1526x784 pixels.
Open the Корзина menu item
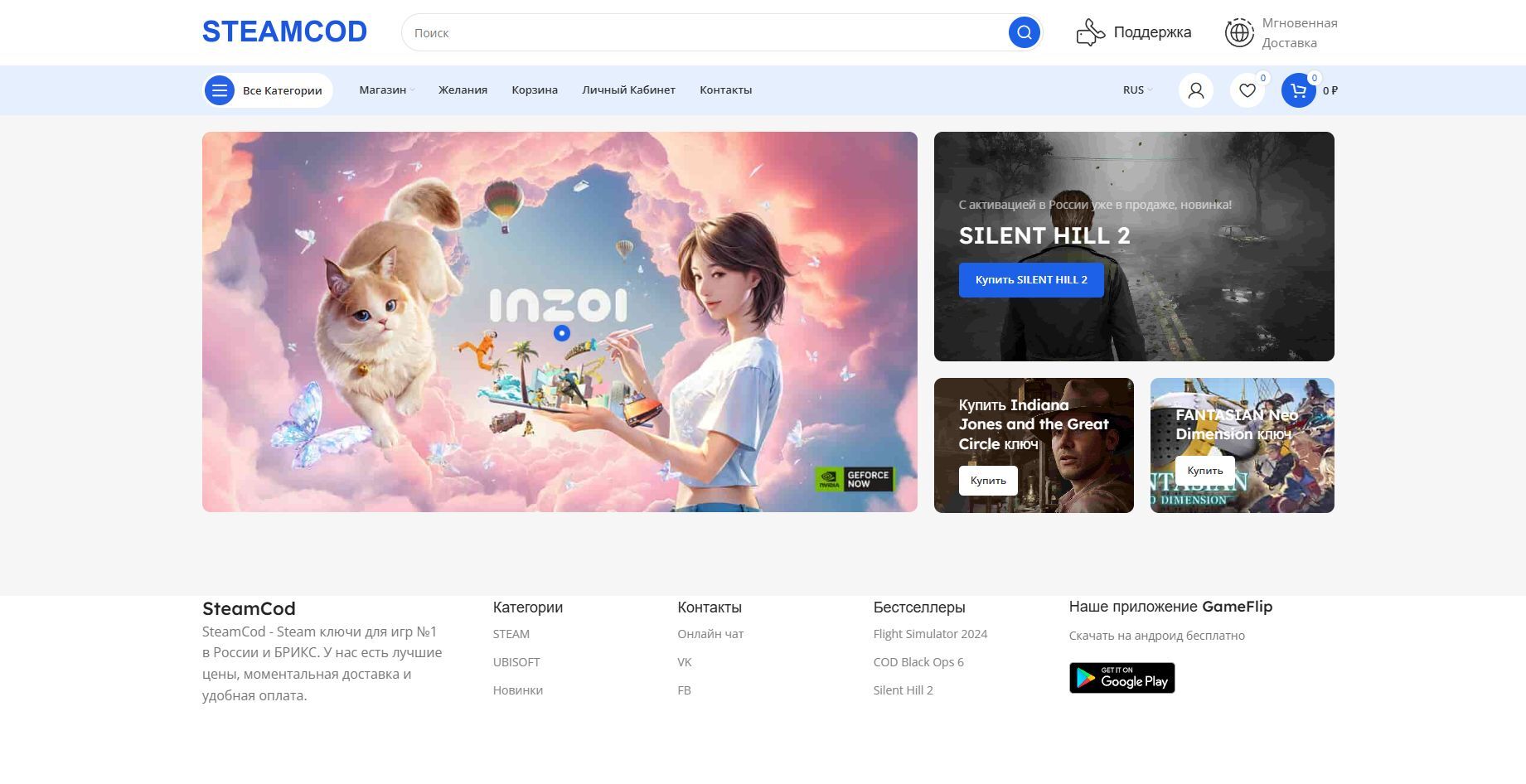tap(535, 90)
